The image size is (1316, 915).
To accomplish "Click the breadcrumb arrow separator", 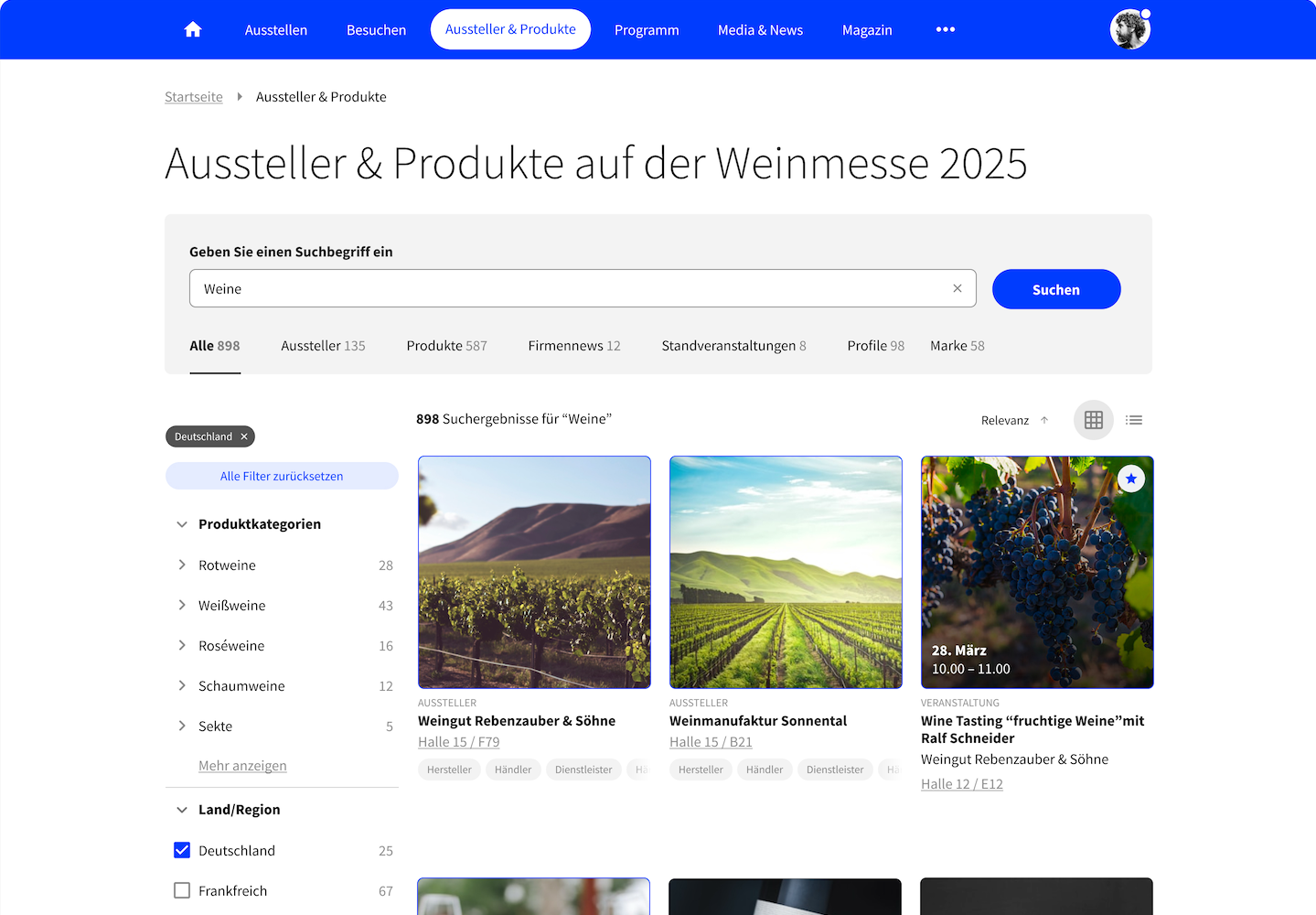I will [x=240, y=96].
